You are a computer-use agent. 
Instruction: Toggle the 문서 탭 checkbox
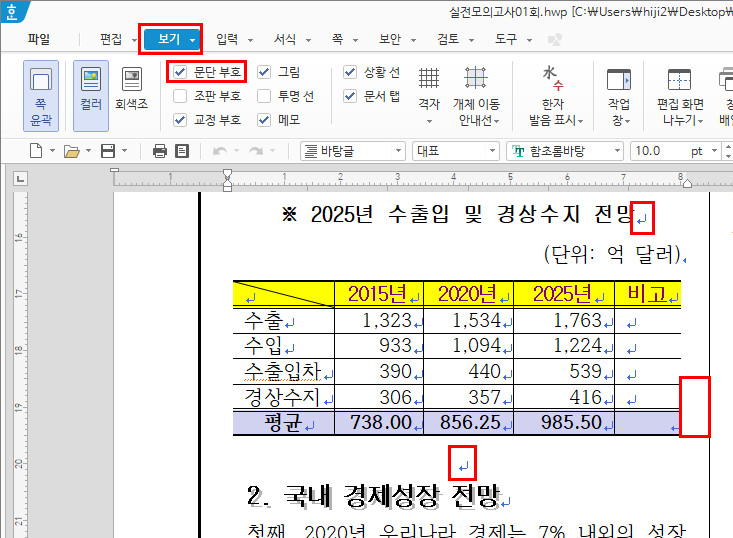[x=350, y=96]
